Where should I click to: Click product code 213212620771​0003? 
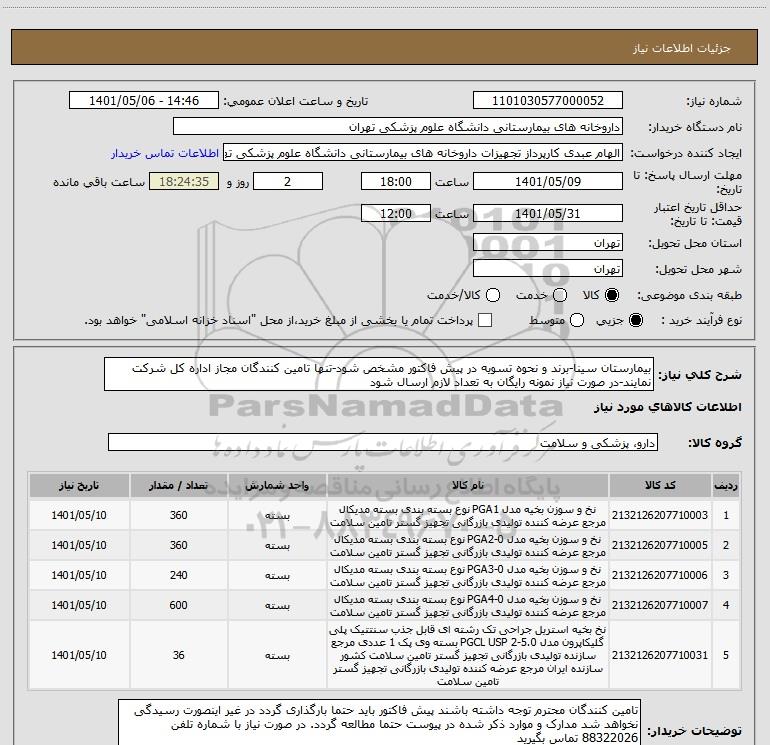coord(660,515)
